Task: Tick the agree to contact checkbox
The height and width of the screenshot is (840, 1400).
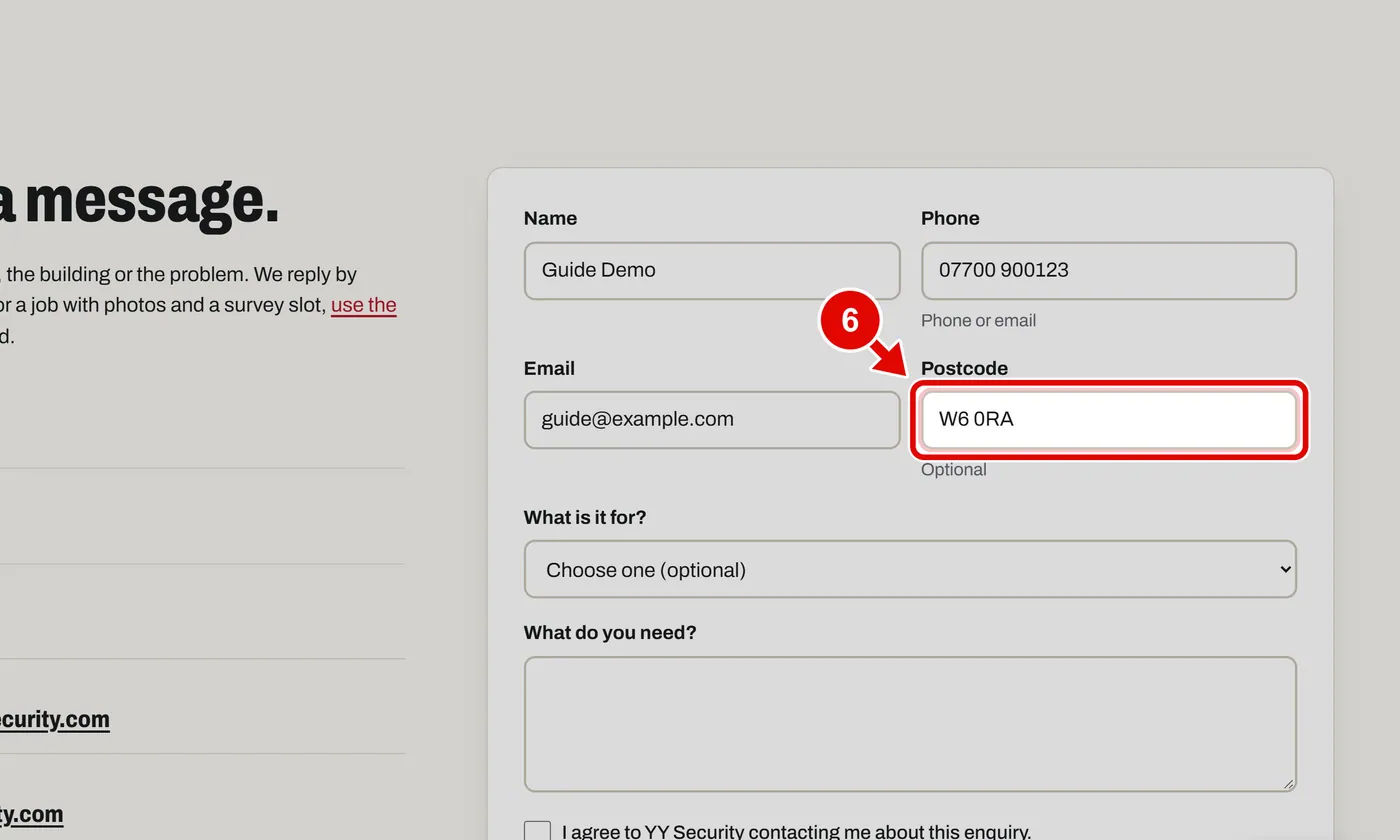Action: (537, 832)
